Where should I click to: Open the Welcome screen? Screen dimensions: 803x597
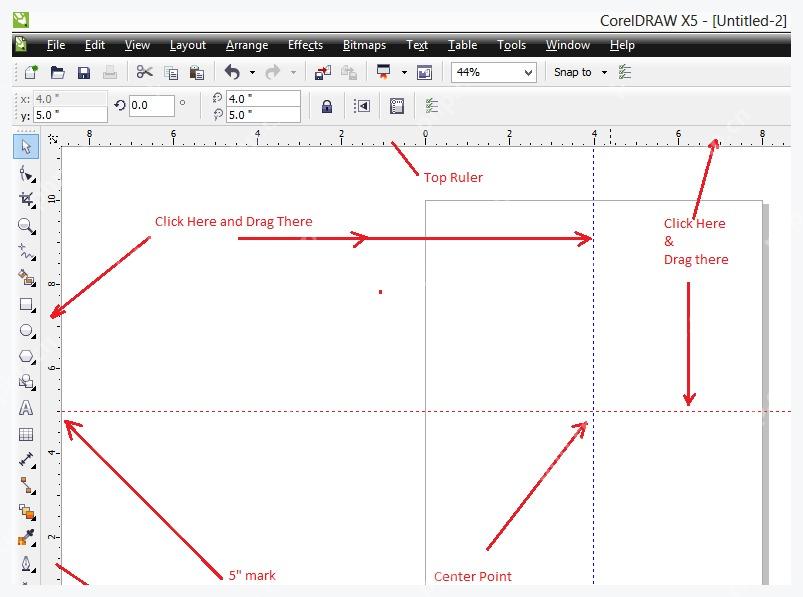point(425,73)
